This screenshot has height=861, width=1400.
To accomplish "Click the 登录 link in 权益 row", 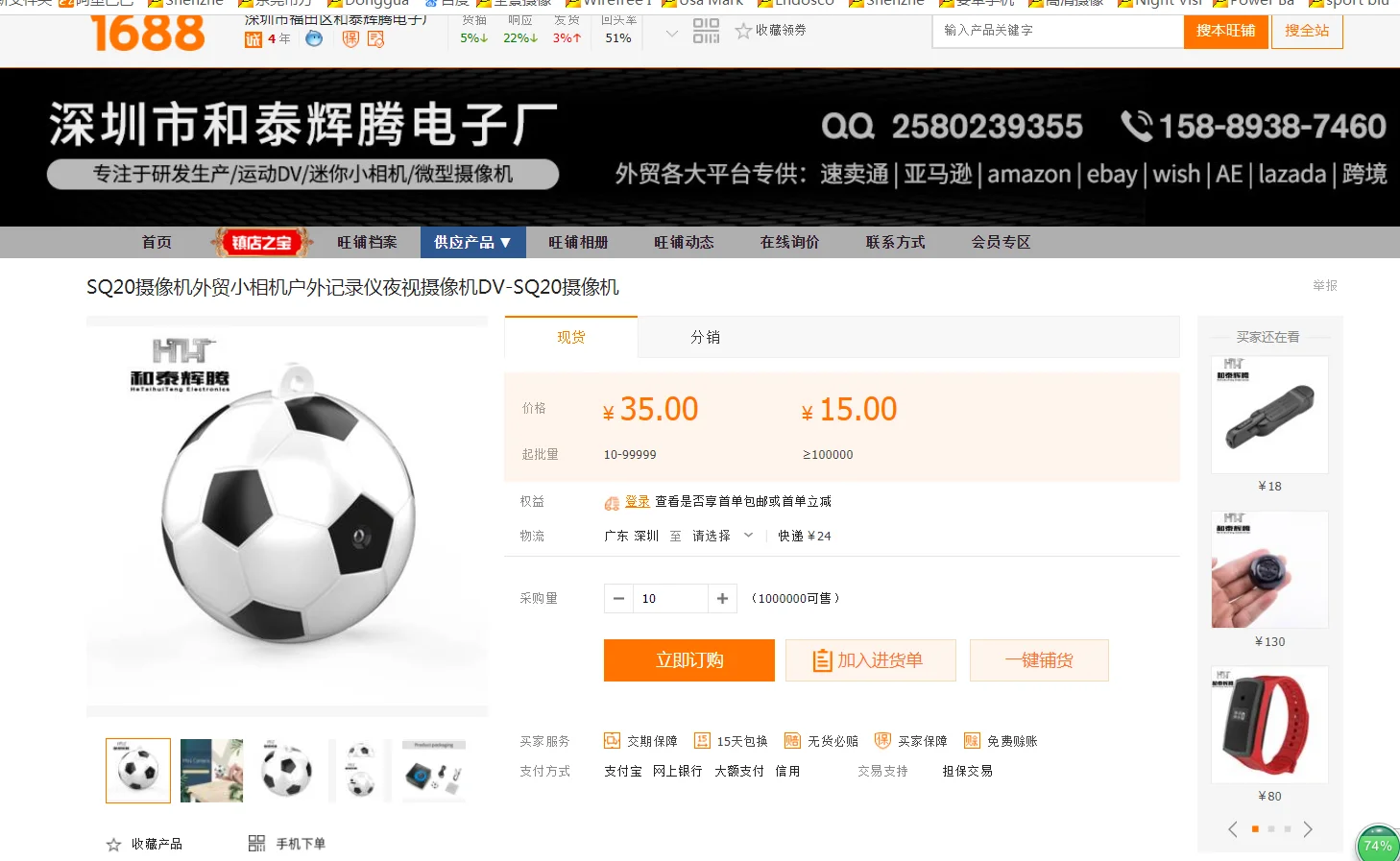I will [x=638, y=501].
